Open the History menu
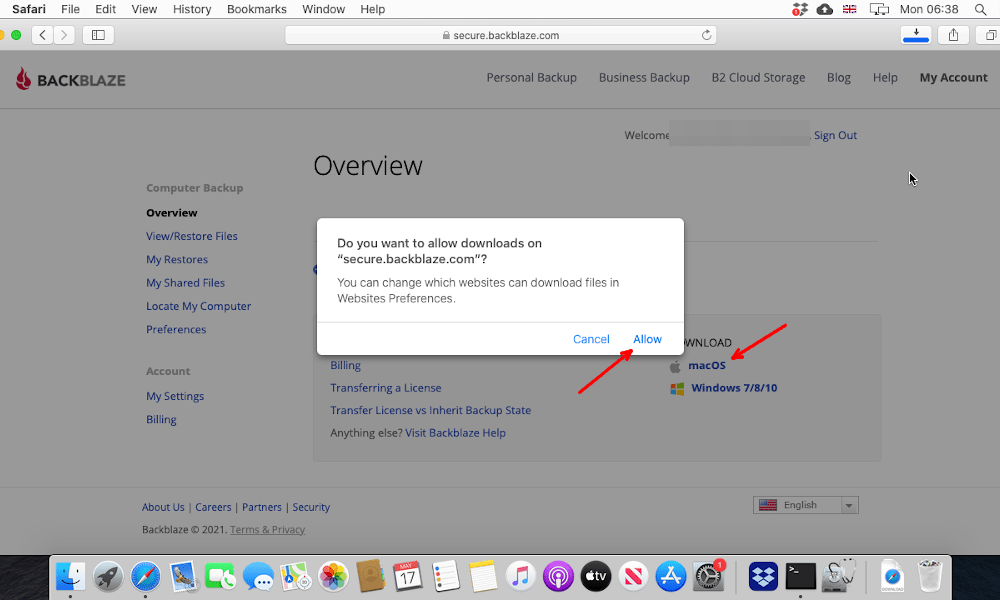 pyautogui.click(x=192, y=9)
